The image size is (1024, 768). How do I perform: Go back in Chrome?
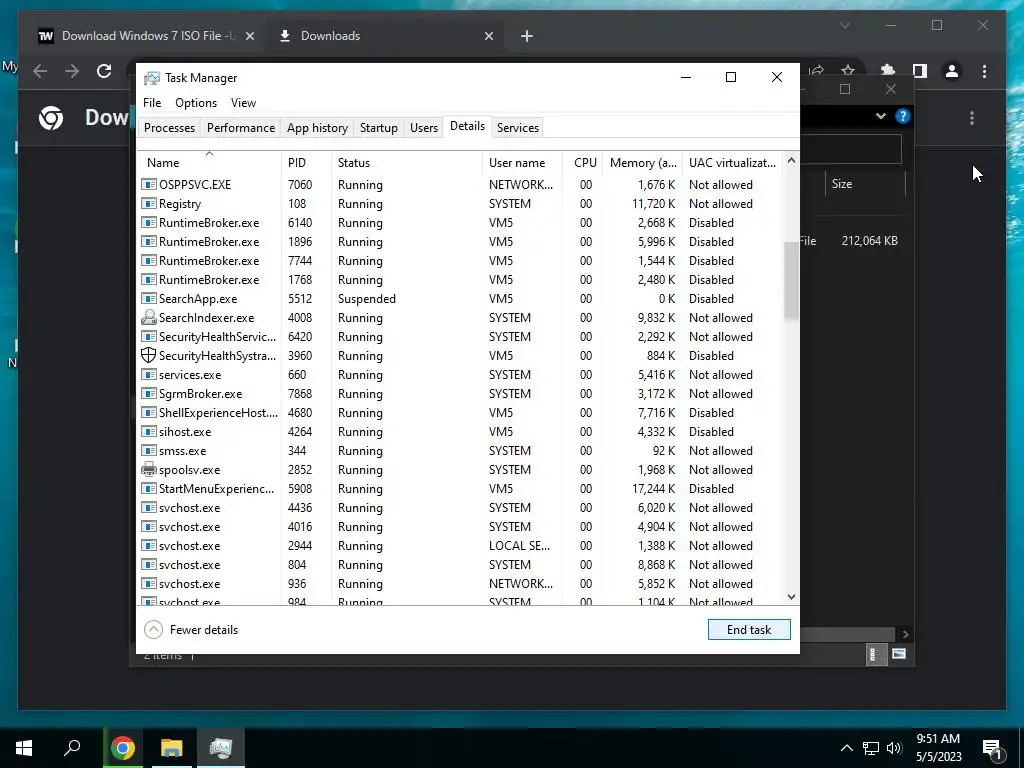pyautogui.click(x=40, y=71)
